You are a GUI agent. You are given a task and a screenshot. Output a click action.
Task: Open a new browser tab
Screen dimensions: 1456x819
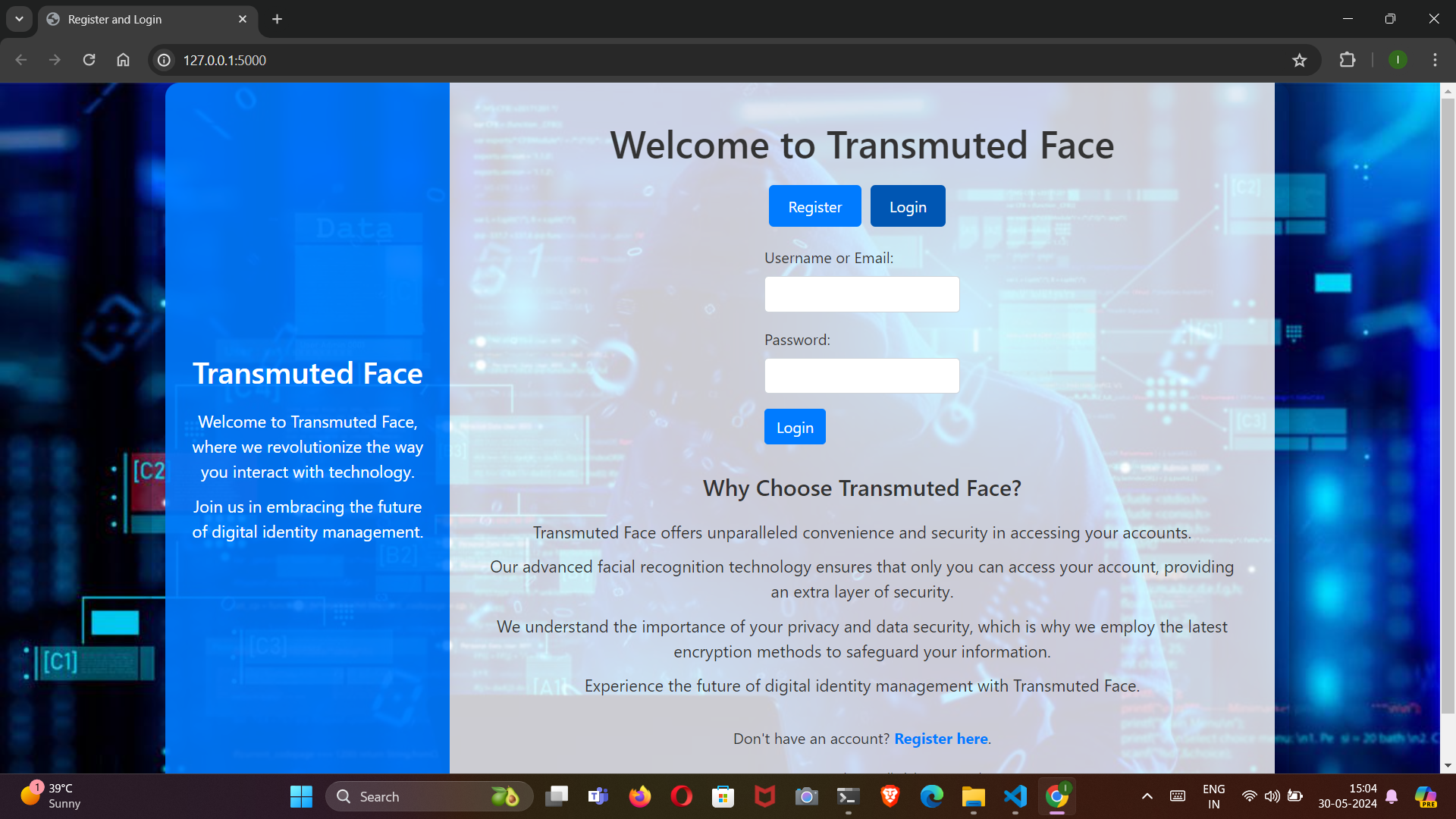tap(277, 19)
